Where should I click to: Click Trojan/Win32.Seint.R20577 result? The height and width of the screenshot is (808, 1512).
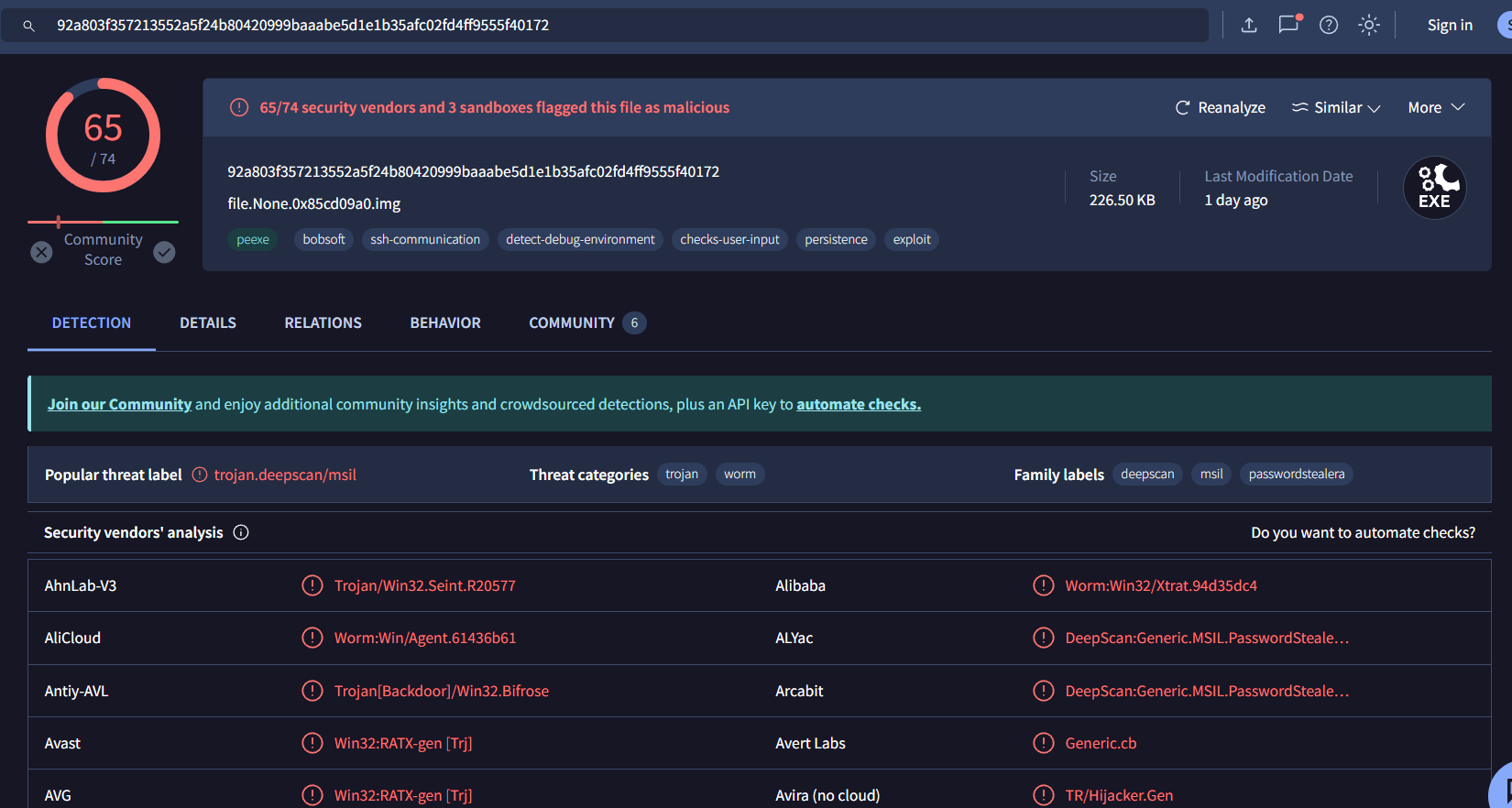425,585
